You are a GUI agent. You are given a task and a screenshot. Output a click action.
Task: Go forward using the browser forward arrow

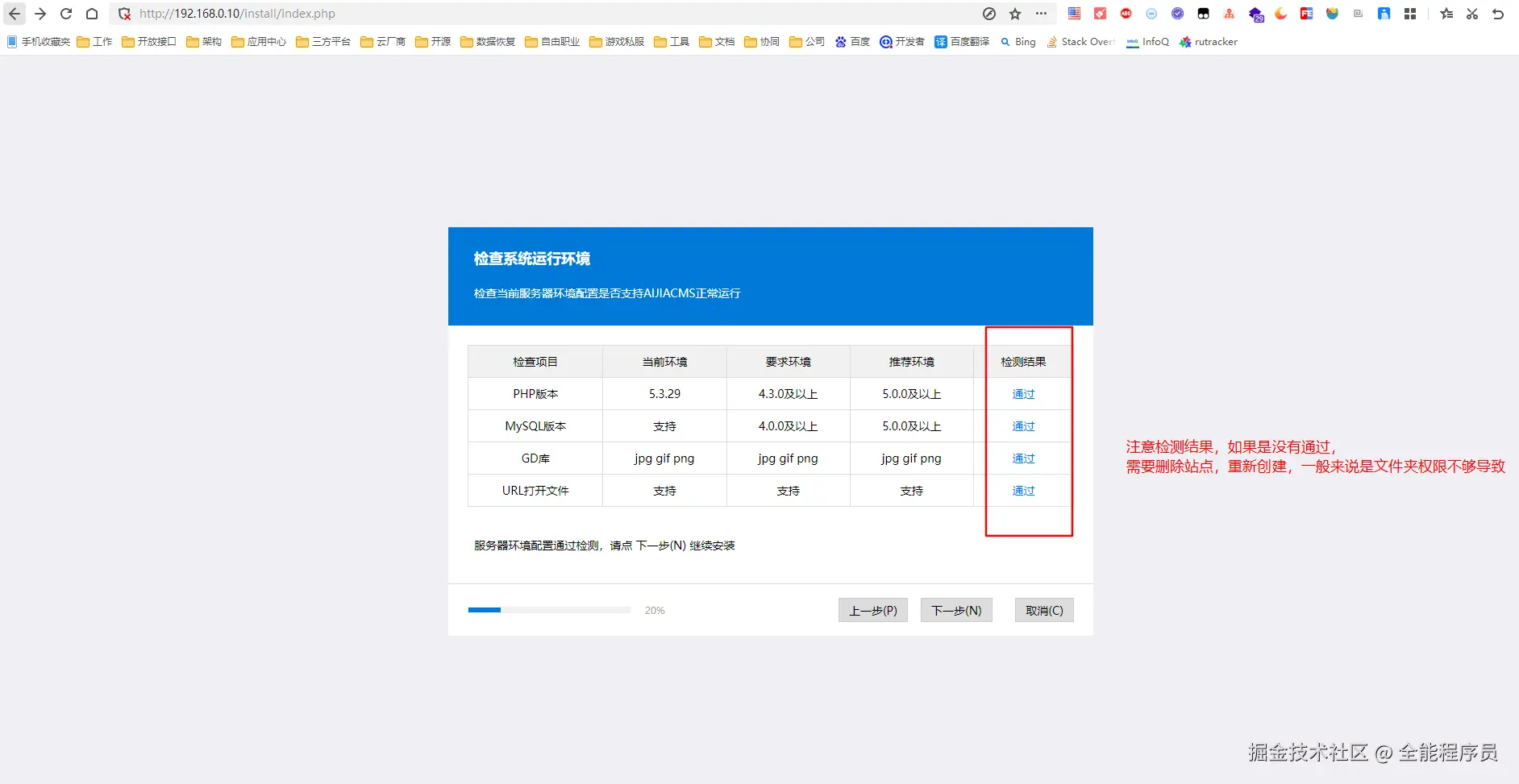[40, 14]
